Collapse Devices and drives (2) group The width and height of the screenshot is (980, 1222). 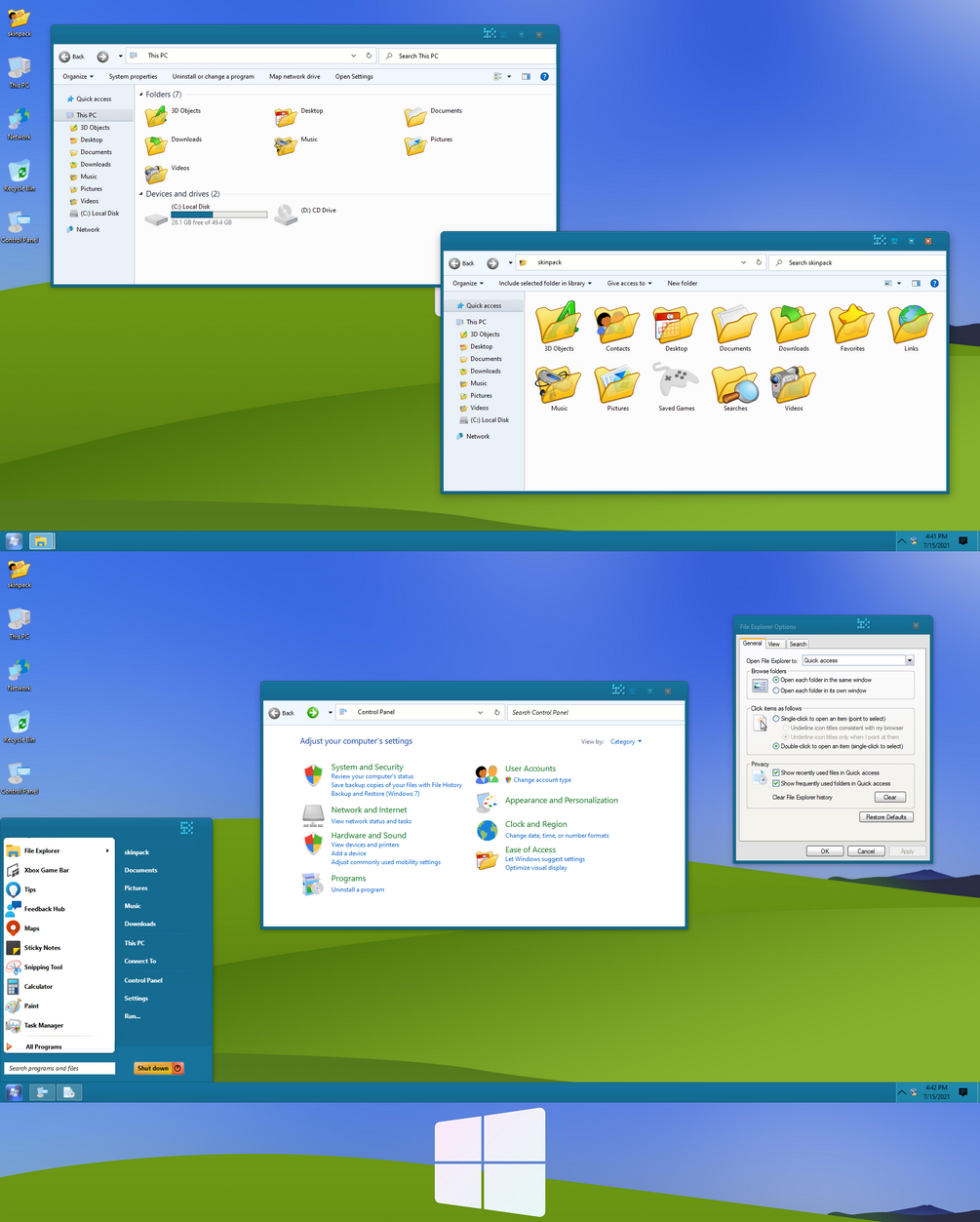click(x=141, y=194)
